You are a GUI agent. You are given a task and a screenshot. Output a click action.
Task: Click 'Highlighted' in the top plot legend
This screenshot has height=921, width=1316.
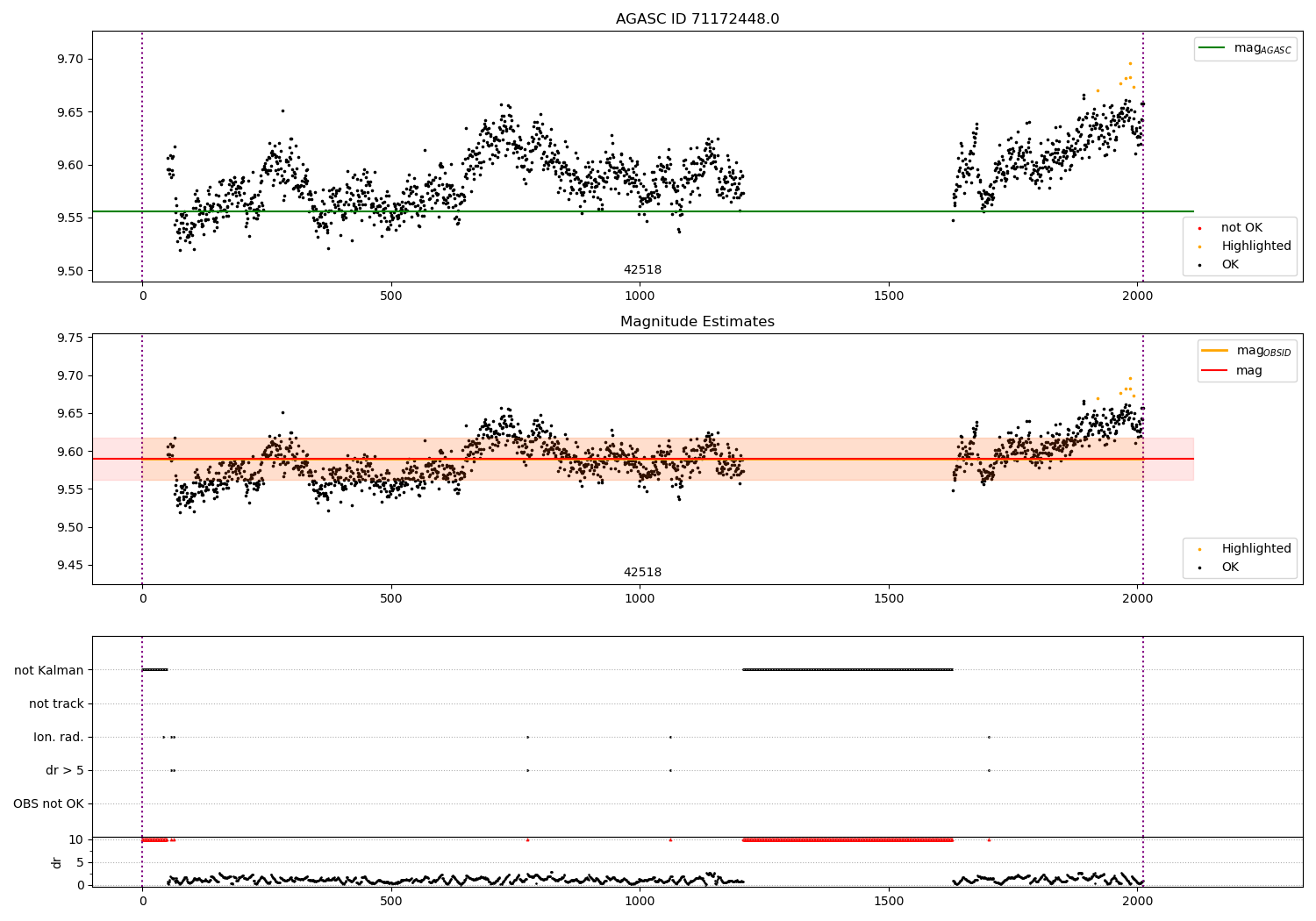(x=1256, y=246)
